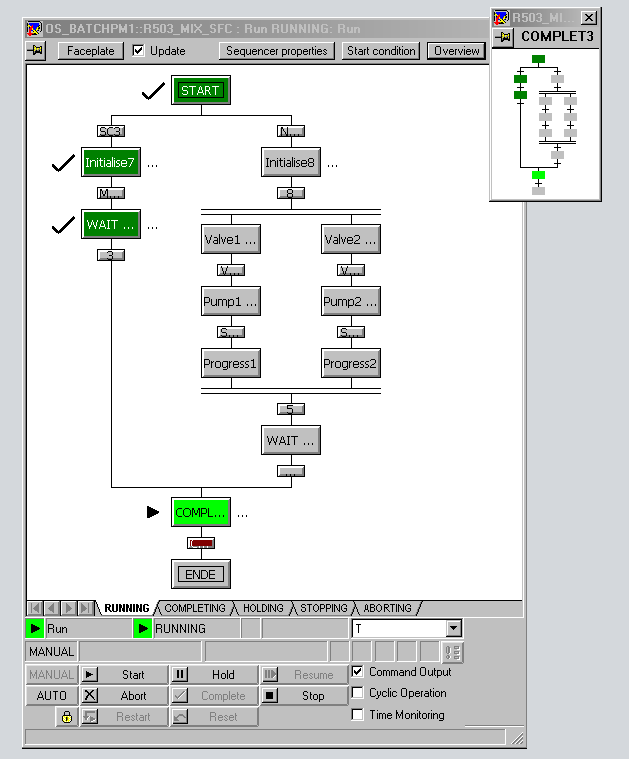Switch to the HOLDING tab

click(x=263, y=608)
